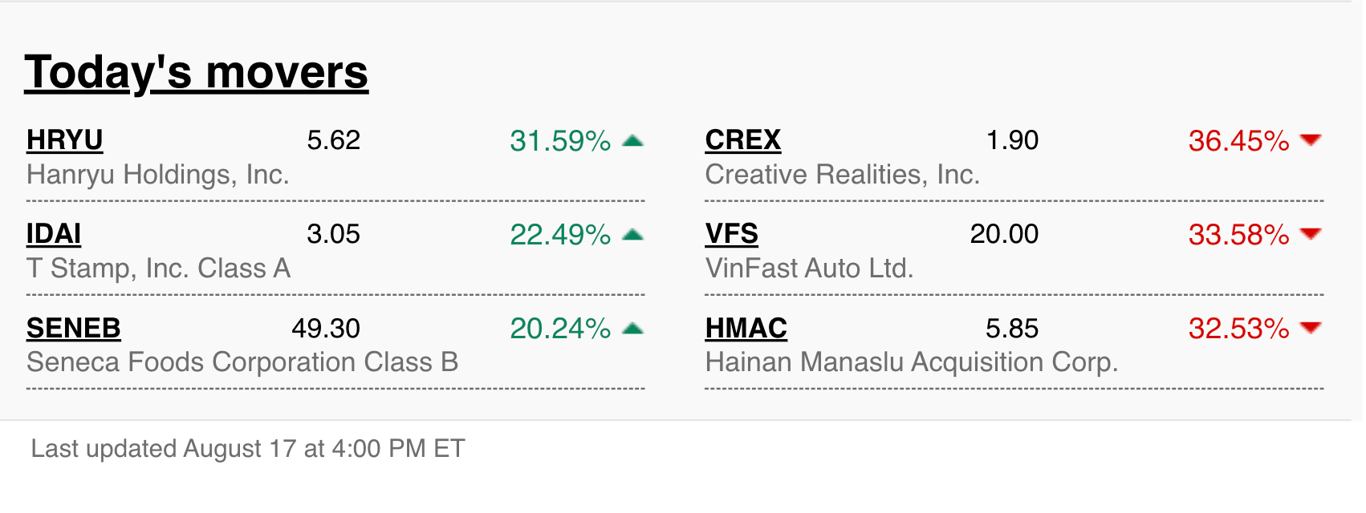Image resolution: width=1366 pixels, height=513 pixels.
Task: Open the VFS ticker link
Action: tap(732, 235)
